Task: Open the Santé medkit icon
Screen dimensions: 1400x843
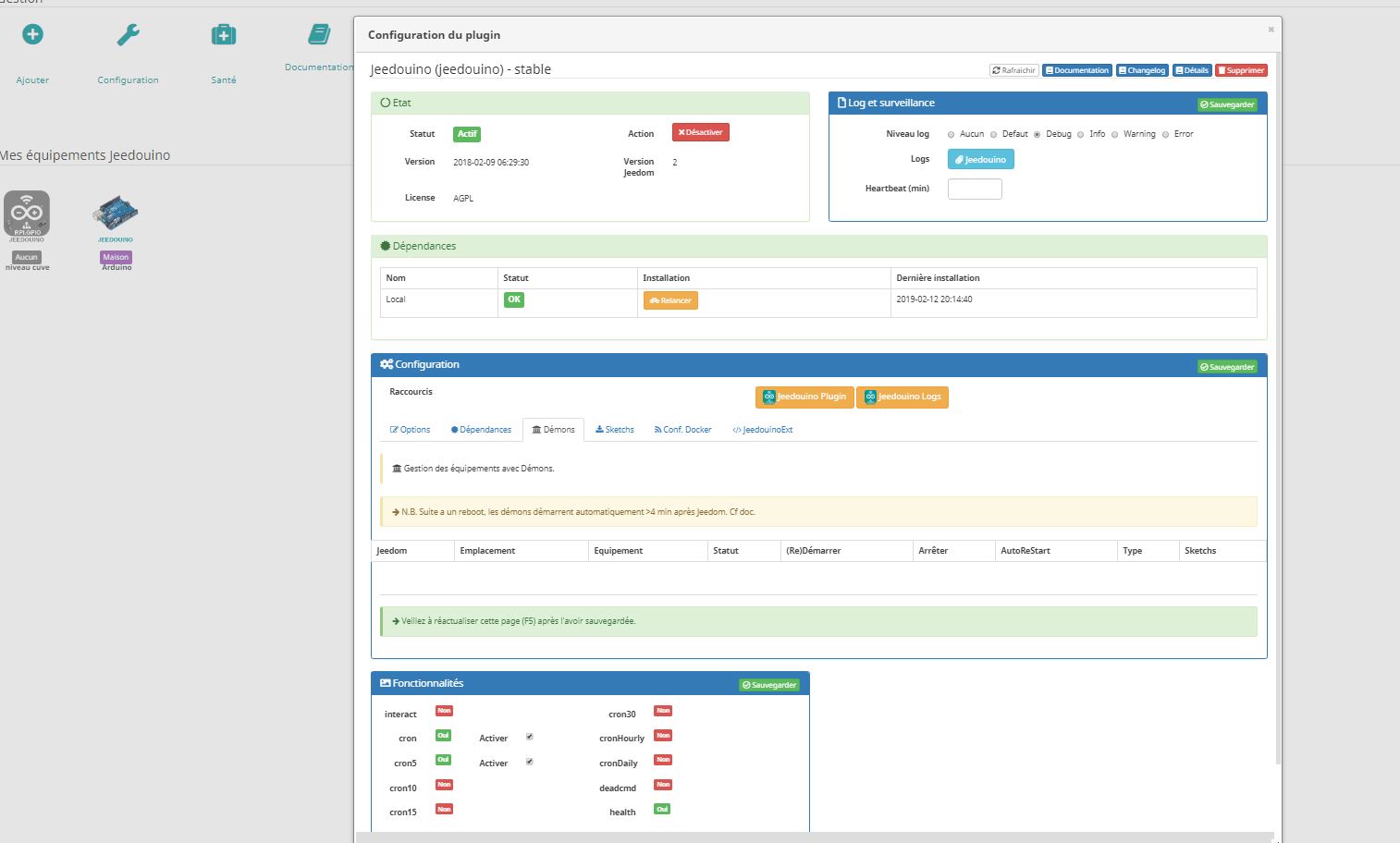Action: coord(224,35)
